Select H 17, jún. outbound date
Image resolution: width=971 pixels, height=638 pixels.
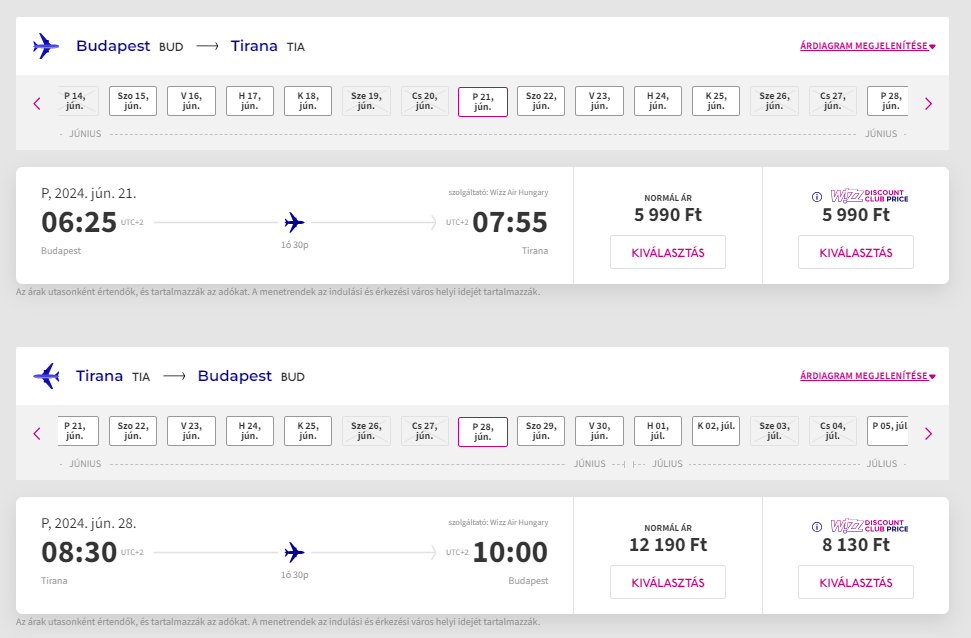click(x=250, y=101)
